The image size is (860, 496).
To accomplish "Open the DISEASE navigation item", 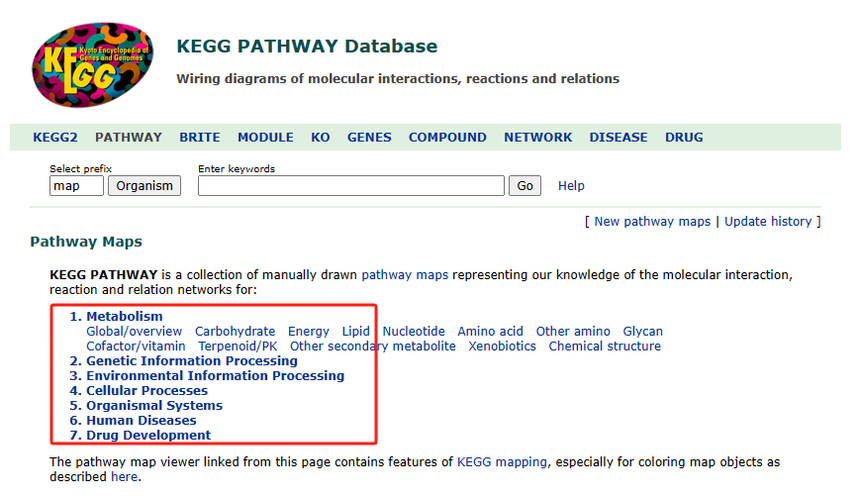I will [618, 137].
